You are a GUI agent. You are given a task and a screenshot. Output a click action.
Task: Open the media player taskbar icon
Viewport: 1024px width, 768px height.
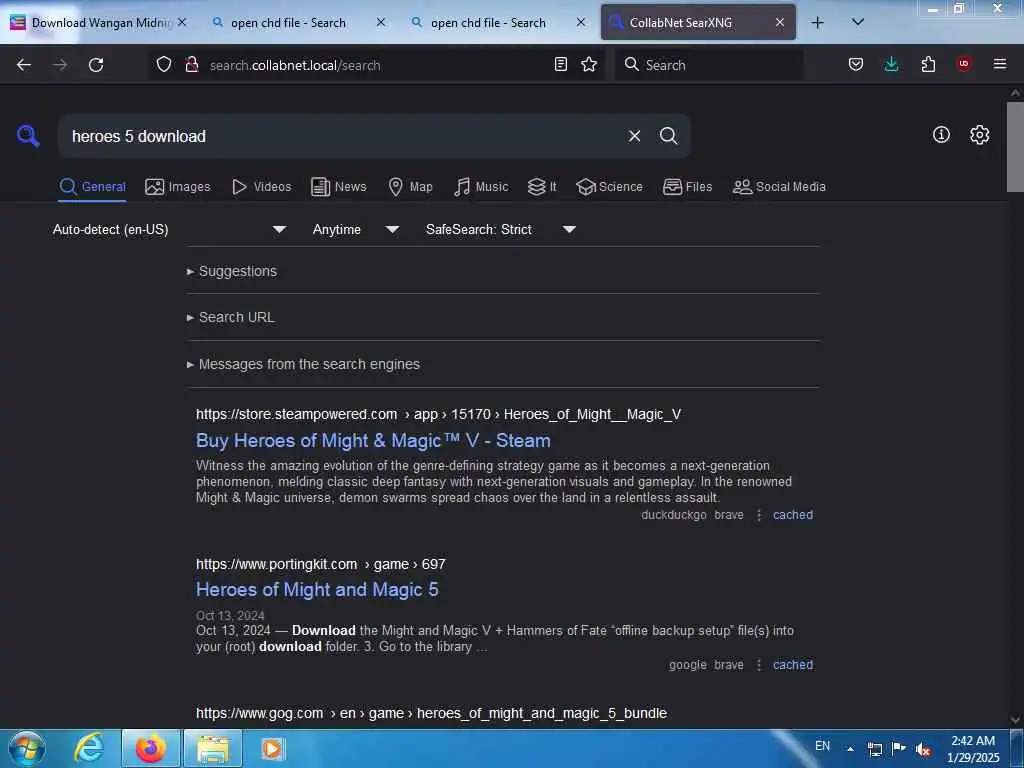pos(272,748)
